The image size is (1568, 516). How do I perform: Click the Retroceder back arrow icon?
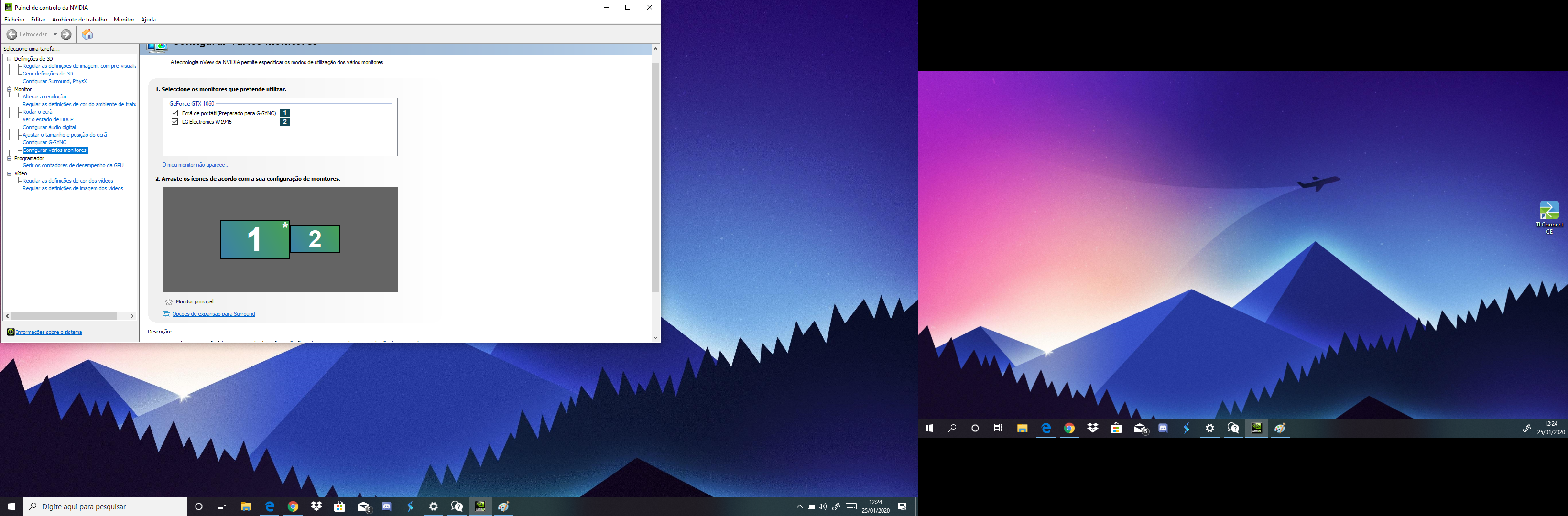pos(11,35)
